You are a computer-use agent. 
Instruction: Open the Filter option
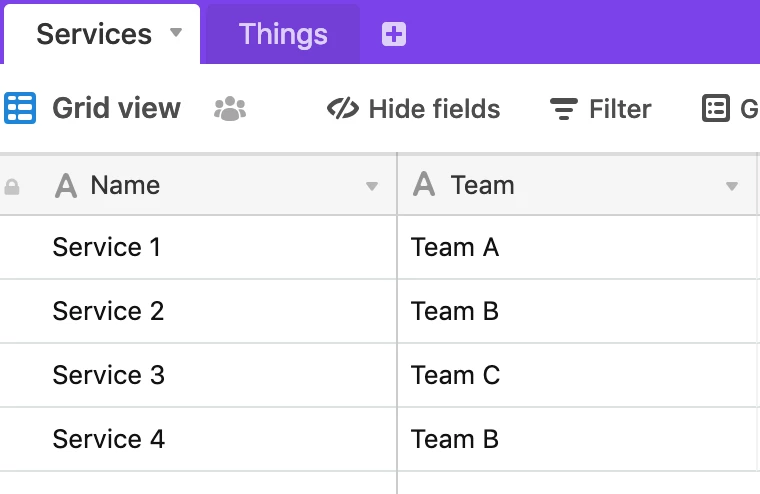click(601, 109)
